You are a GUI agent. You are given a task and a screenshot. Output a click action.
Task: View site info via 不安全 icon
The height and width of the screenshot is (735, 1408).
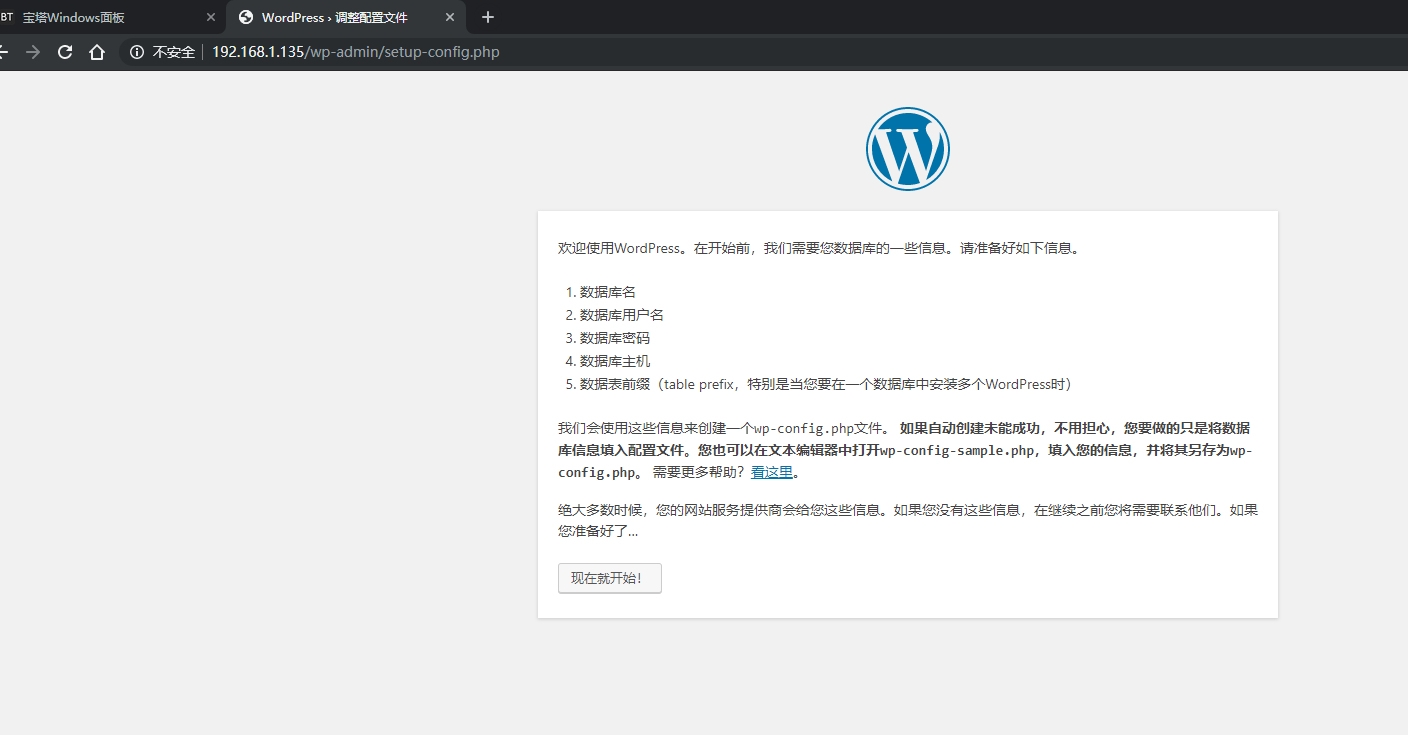(x=137, y=52)
